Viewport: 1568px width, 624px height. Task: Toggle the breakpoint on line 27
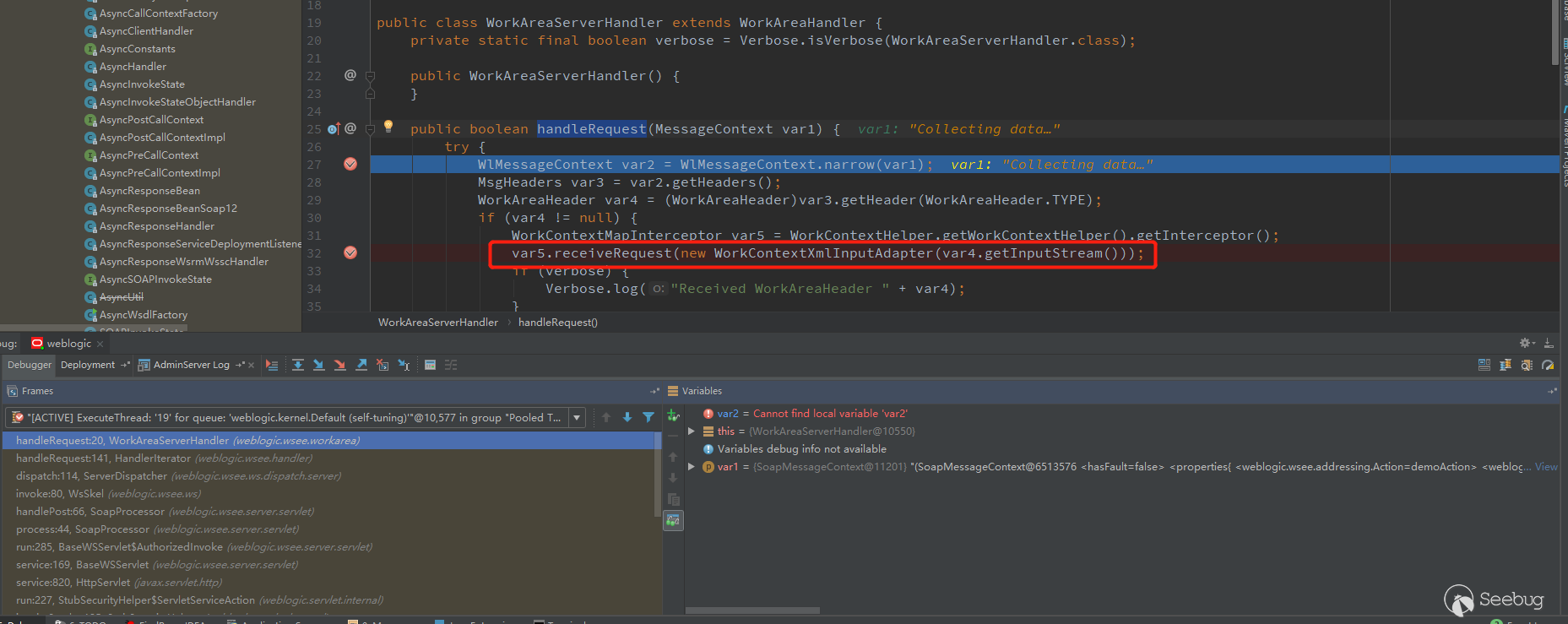coord(350,164)
